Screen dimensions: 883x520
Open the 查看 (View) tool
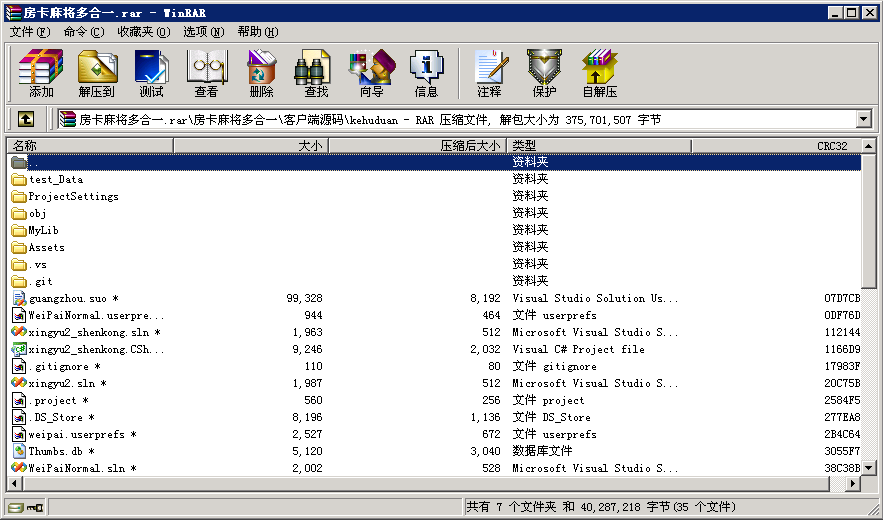[206, 73]
